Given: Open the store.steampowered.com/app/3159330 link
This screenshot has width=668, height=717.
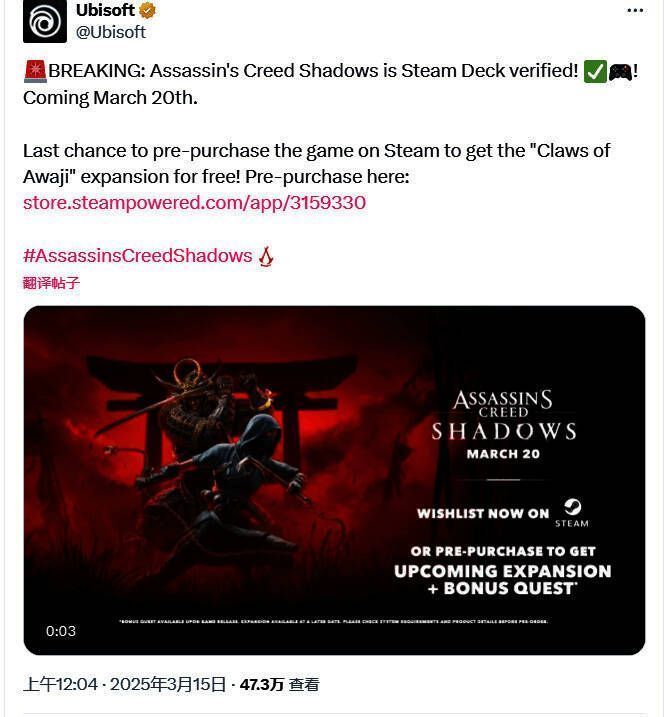Looking at the screenshot, I should coord(194,203).
